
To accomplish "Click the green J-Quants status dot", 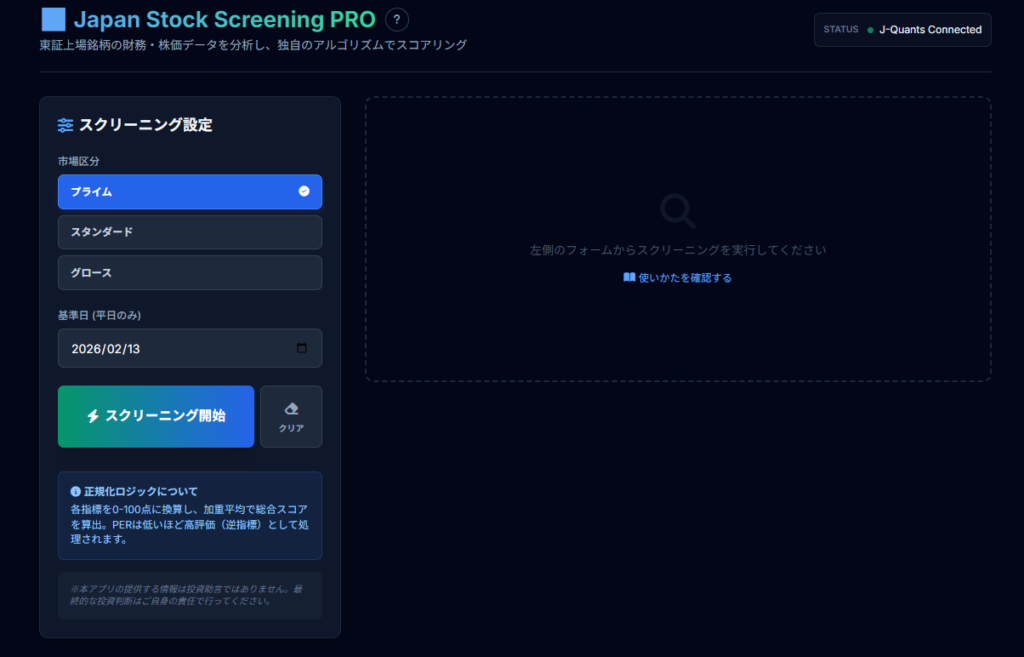I will pos(870,30).
